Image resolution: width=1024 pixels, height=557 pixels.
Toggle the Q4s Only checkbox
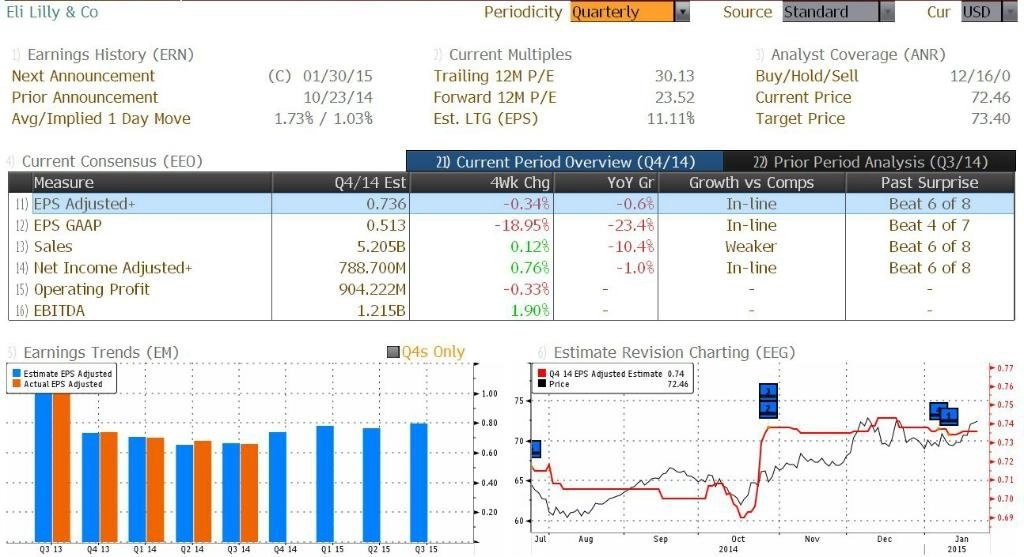point(393,353)
